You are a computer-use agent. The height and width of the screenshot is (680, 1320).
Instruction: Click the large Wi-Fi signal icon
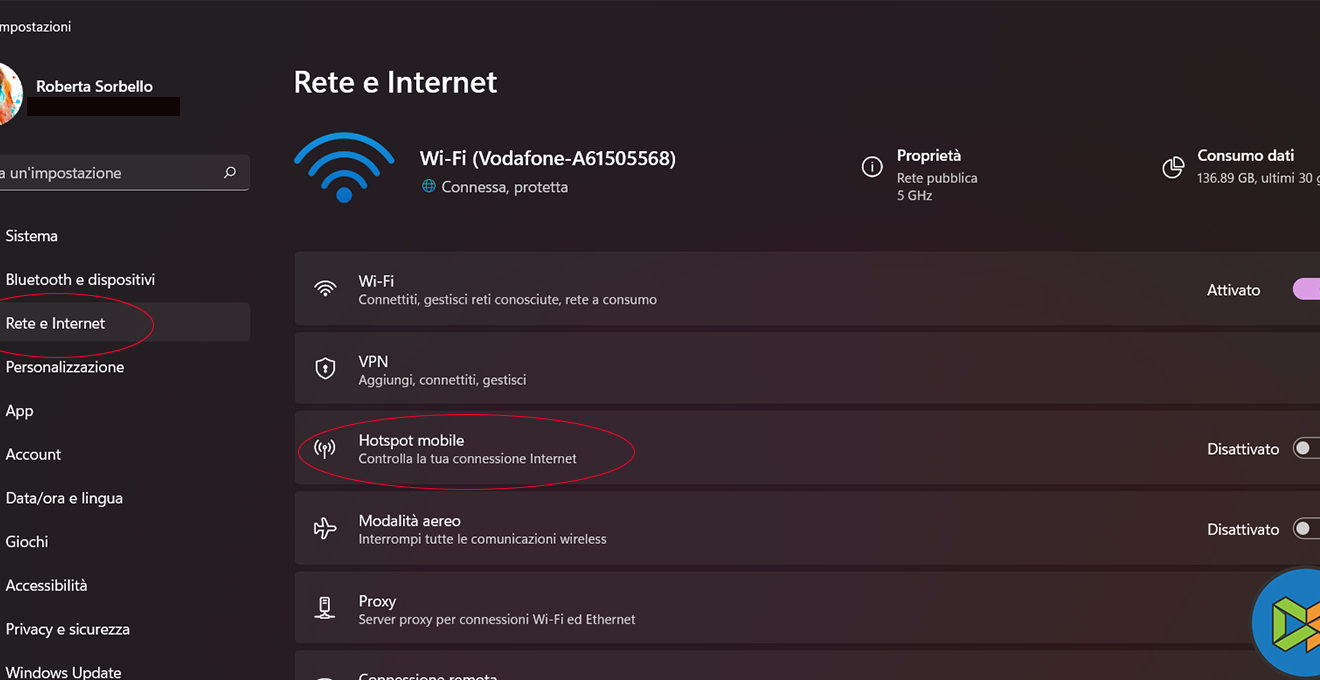point(344,168)
